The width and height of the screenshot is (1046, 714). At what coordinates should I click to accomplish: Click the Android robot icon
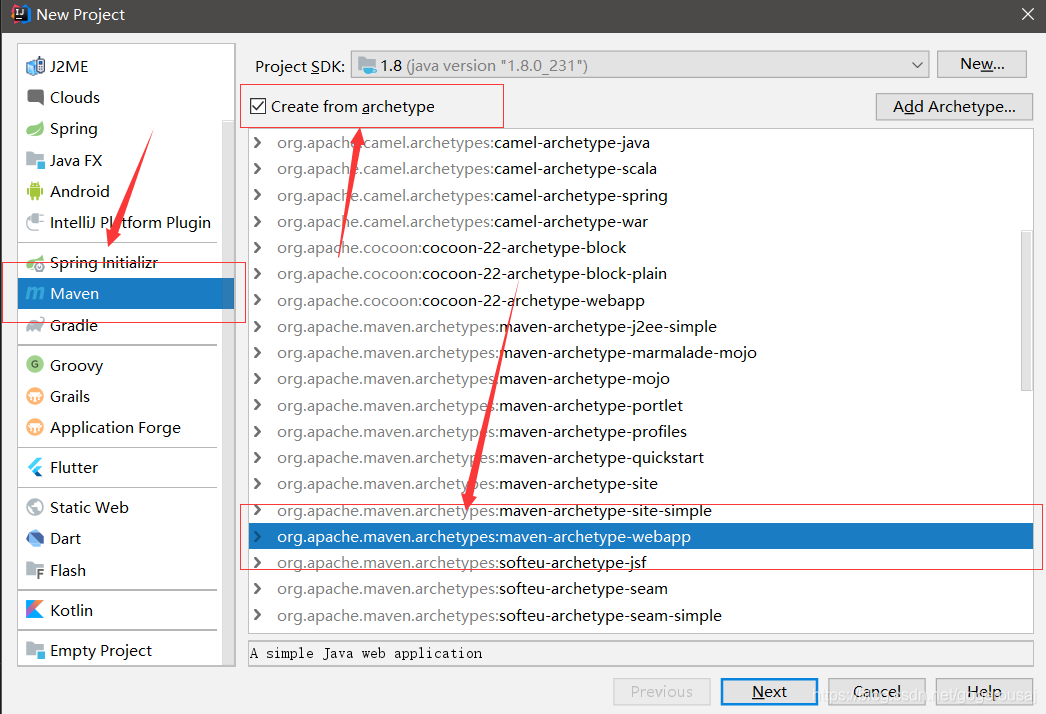tap(35, 192)
